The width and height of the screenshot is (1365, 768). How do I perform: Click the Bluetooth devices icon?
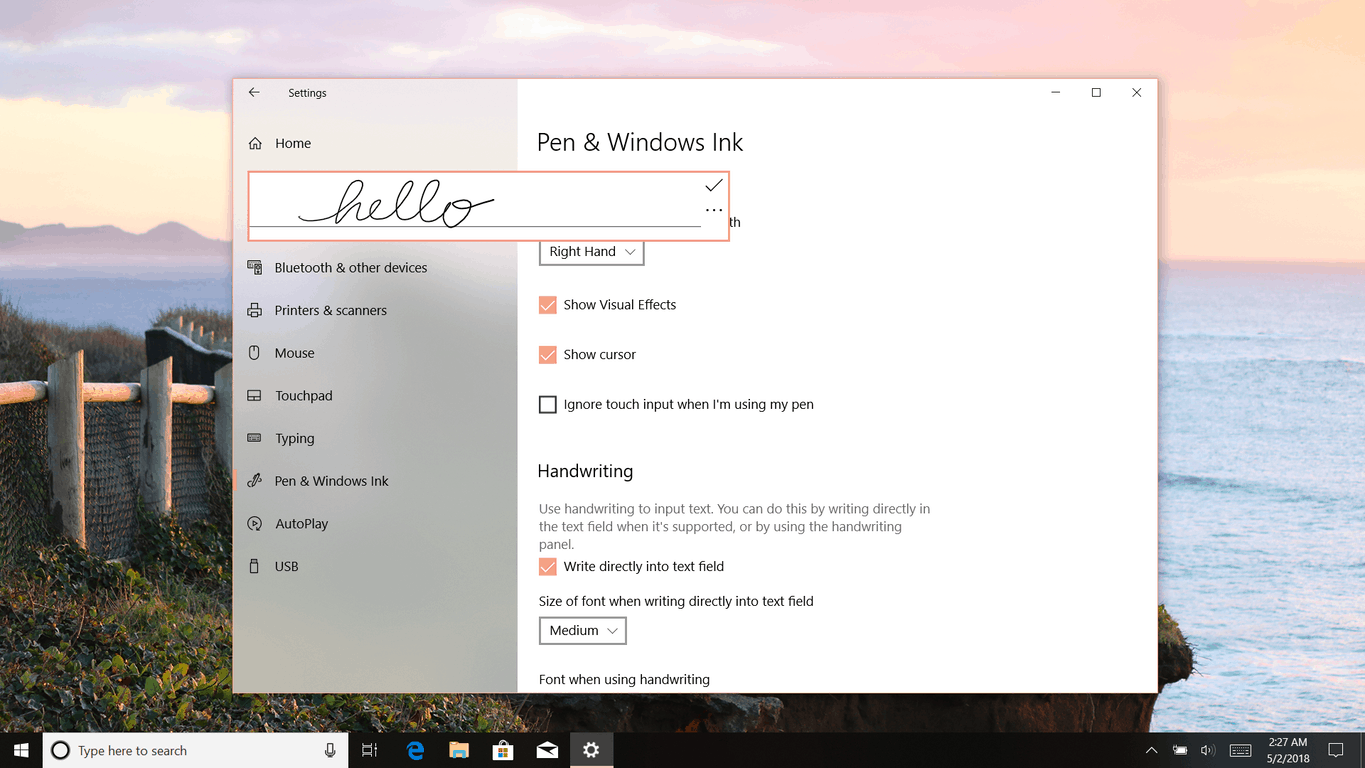(255, 268)
